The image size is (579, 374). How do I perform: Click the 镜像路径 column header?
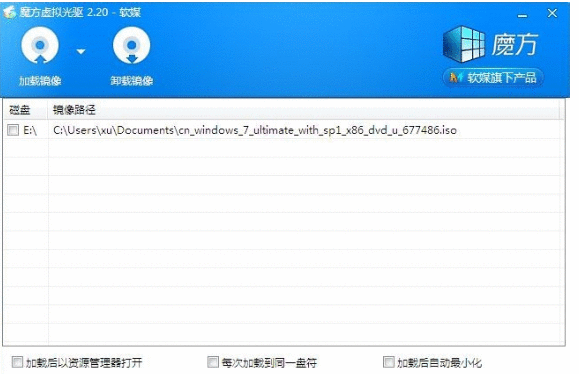pos(304,110)
